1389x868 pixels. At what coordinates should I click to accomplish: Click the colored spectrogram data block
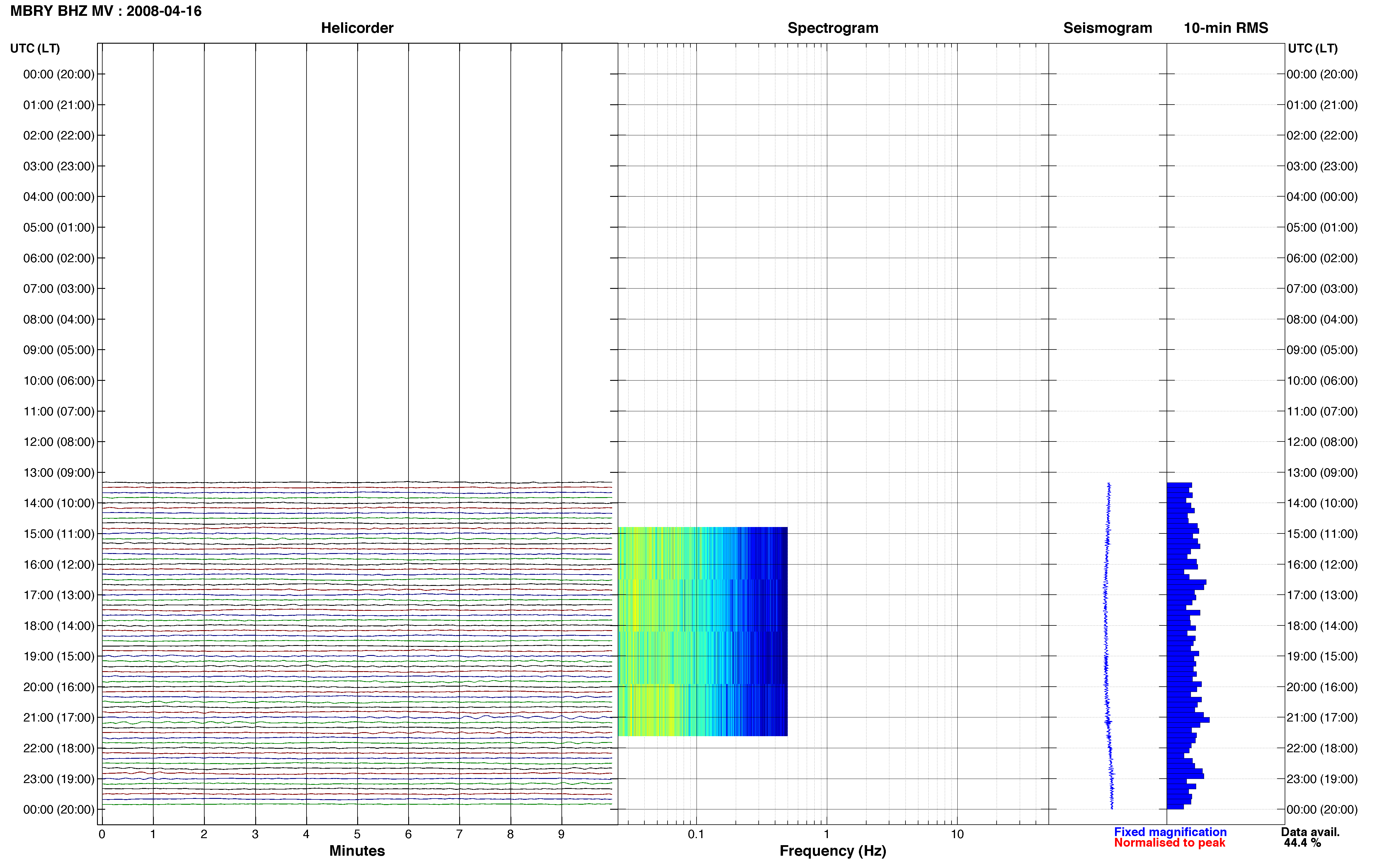click(x=703, y=632)
